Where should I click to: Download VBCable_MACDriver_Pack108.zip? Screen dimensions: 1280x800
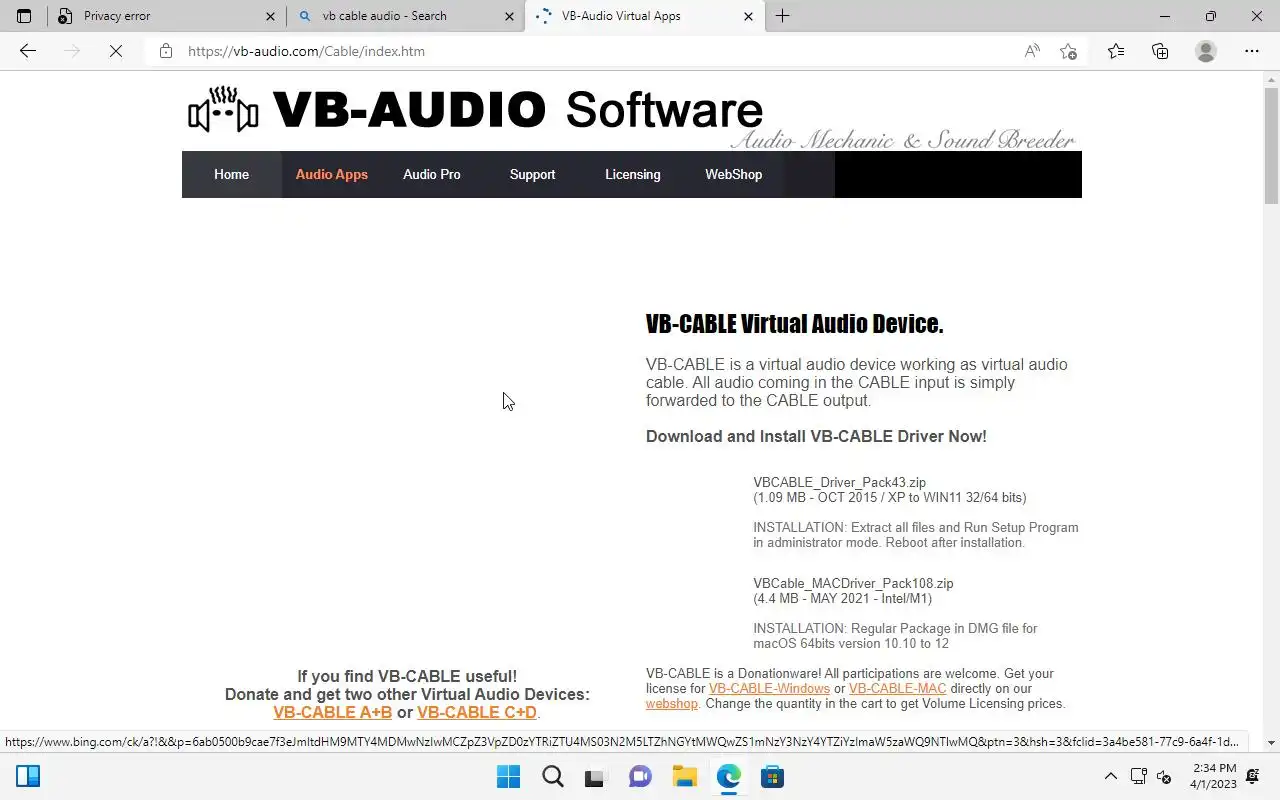tap(853, 583)
